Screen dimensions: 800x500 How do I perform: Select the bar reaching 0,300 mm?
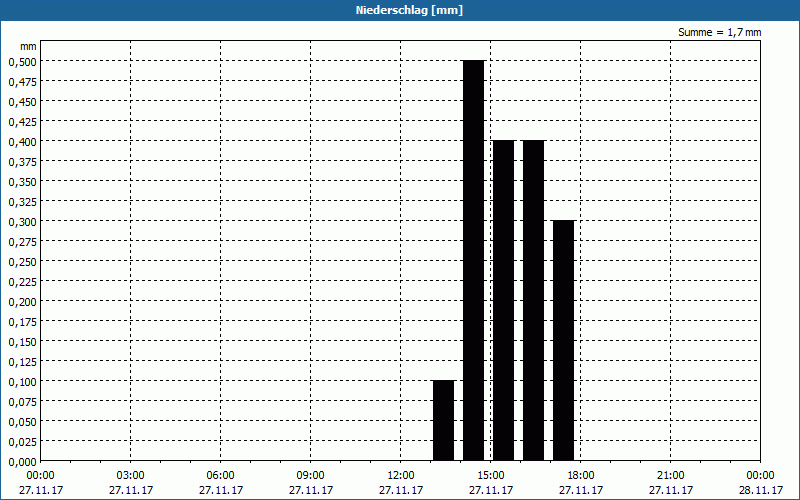tap(564, 340)
